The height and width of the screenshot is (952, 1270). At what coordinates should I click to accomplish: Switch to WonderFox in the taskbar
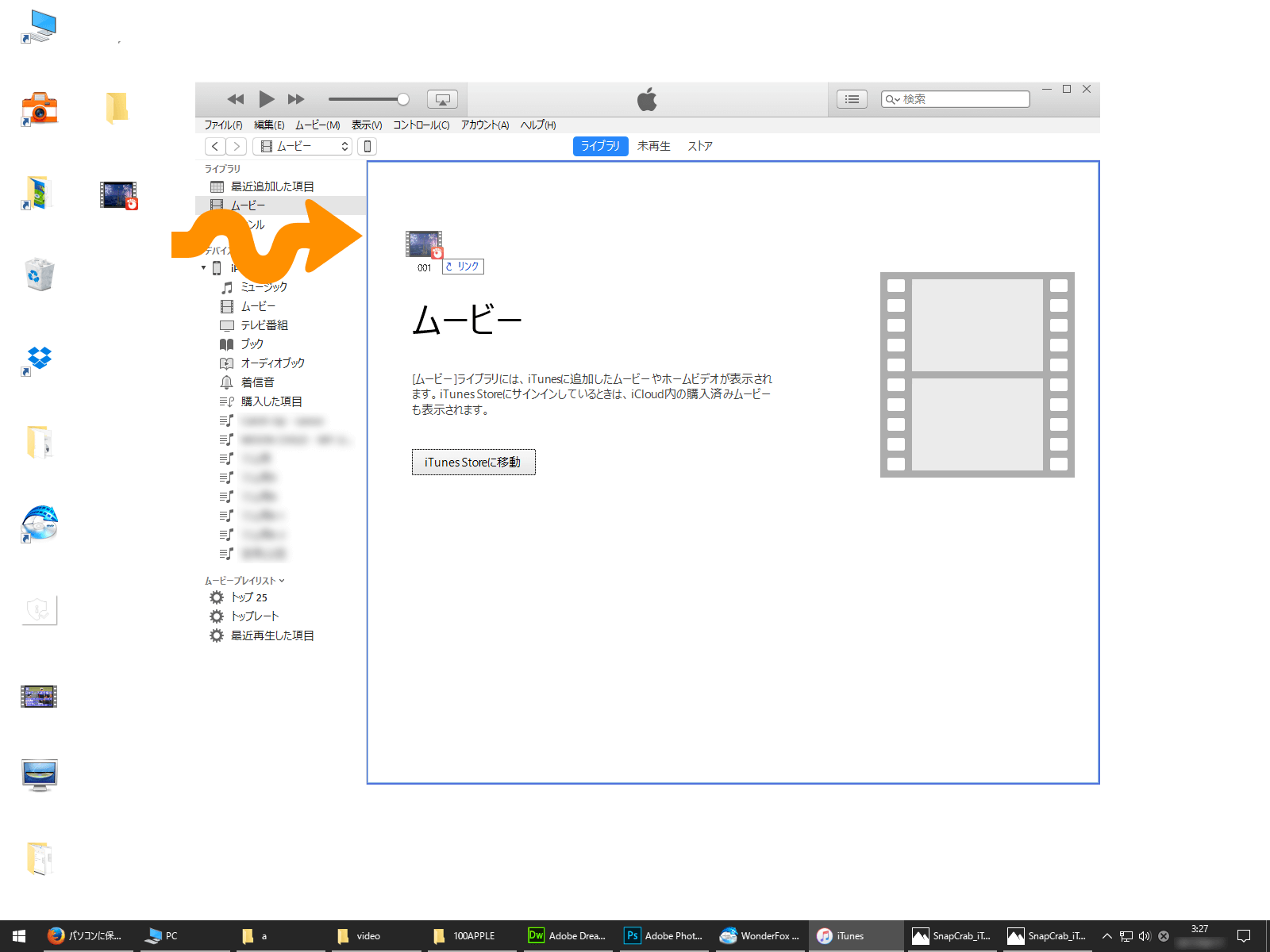click(760, 936)
